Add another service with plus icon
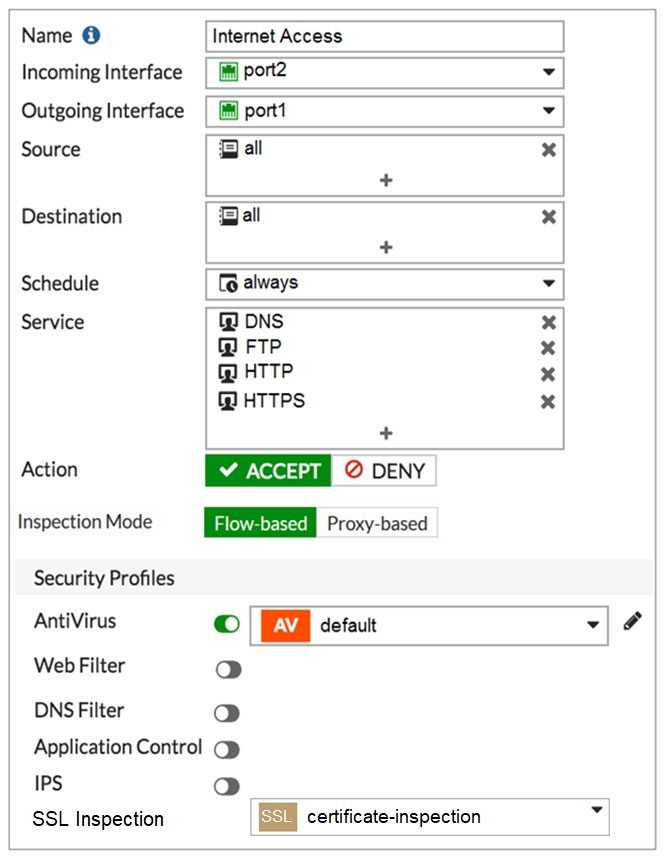665x858 pixels. [386, 433]
